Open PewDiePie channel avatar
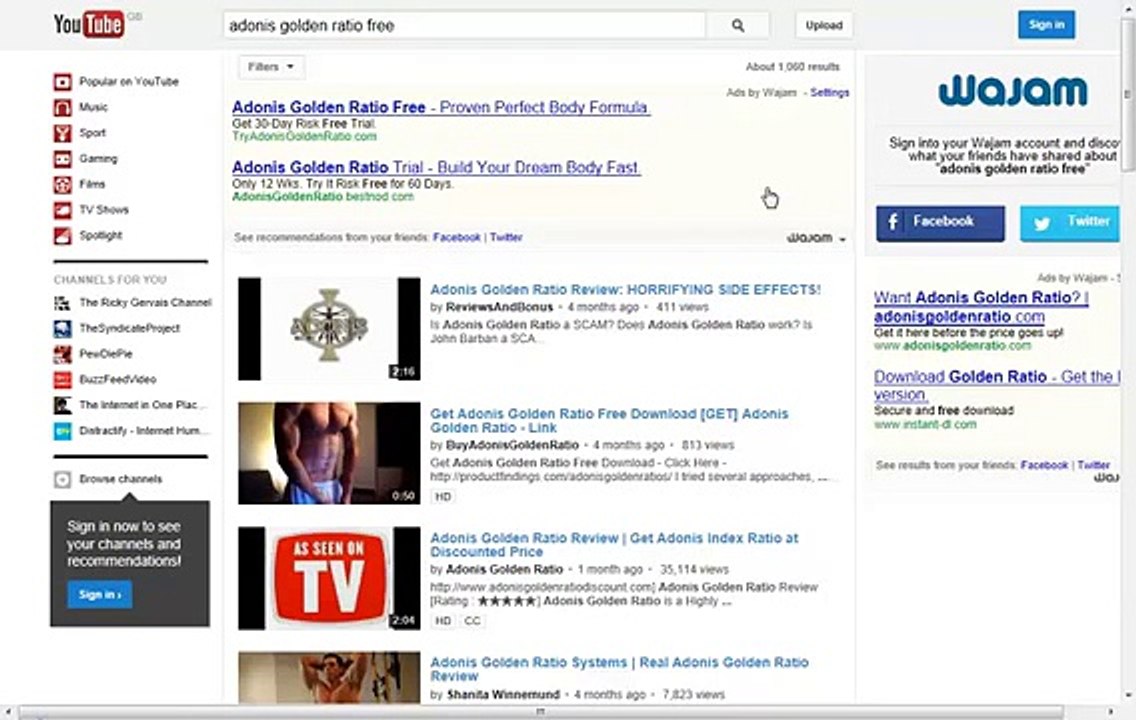This screenshot has height=720, width=1136. (62, 354)
